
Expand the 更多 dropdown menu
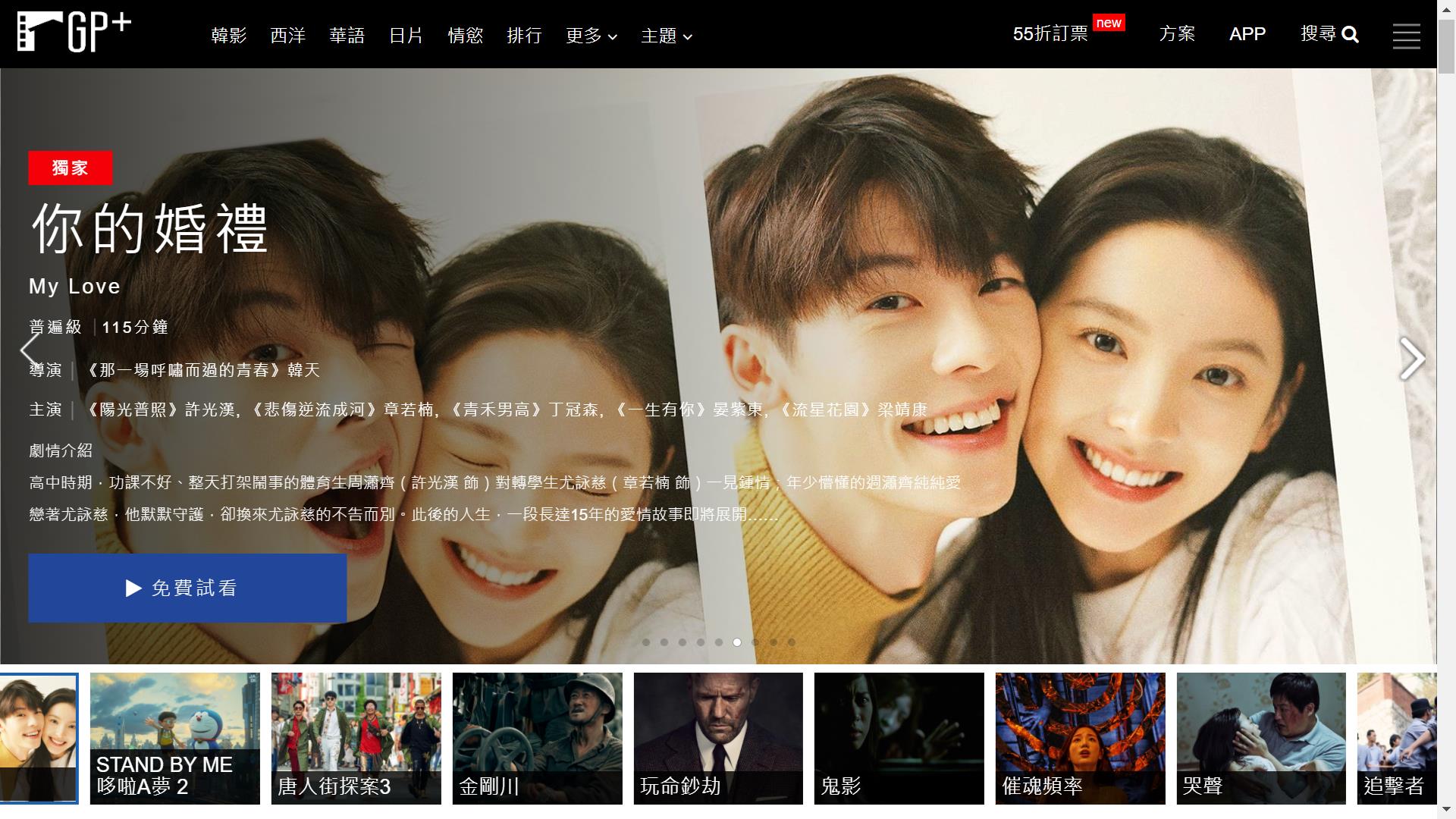(591, 36)
